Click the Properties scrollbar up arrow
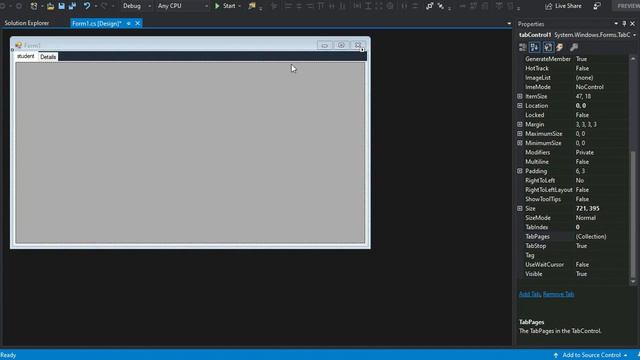Screen dimensions: 640x360 pos(633,59)
